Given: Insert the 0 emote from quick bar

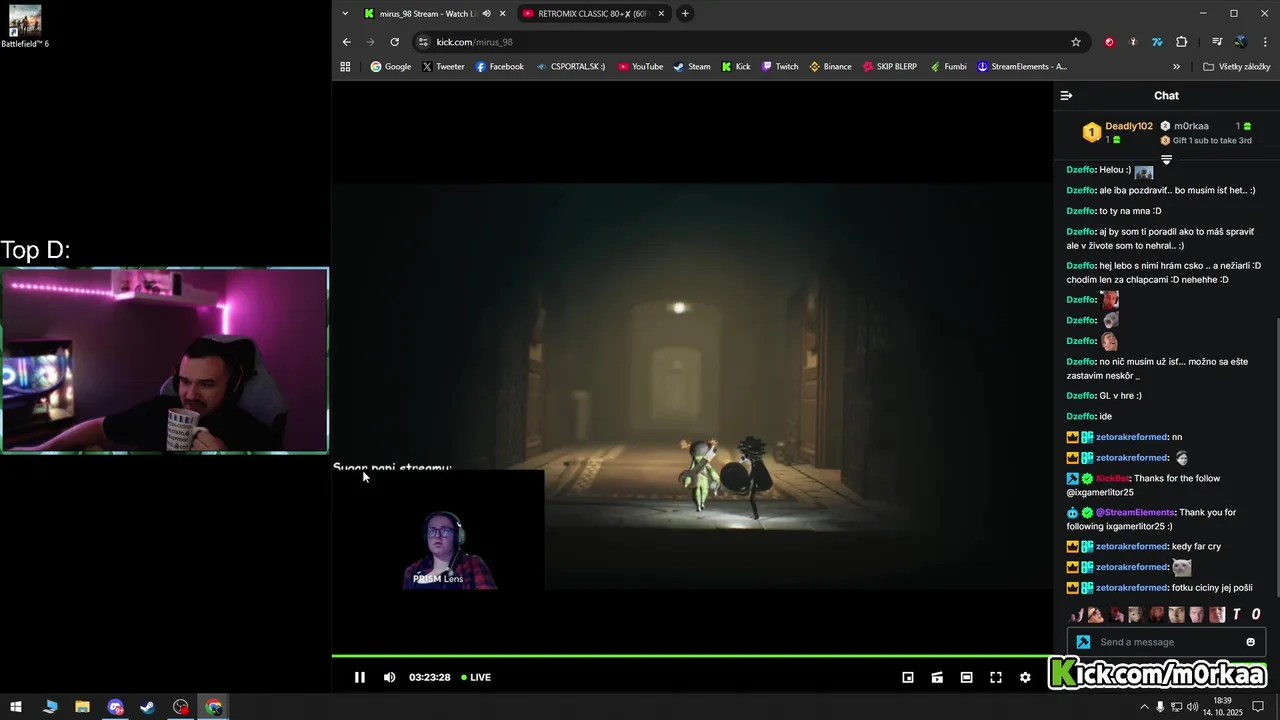Looking at the screenshot, I should (1256, 615).
